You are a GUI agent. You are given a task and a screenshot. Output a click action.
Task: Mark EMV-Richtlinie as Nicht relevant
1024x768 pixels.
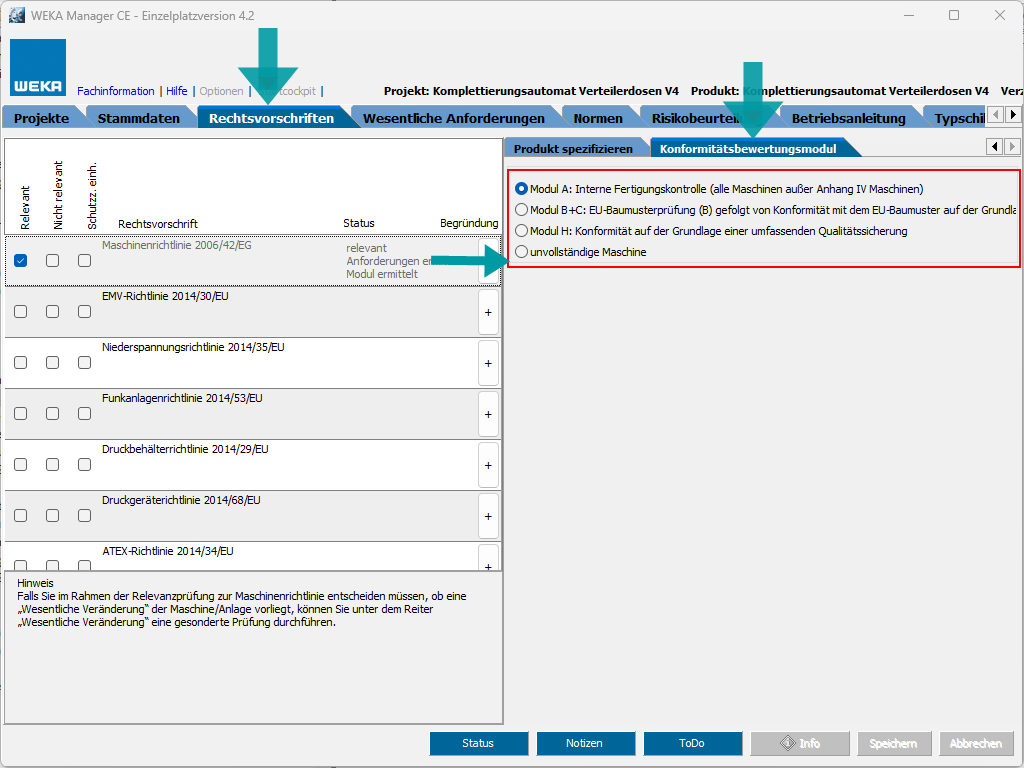52,312
